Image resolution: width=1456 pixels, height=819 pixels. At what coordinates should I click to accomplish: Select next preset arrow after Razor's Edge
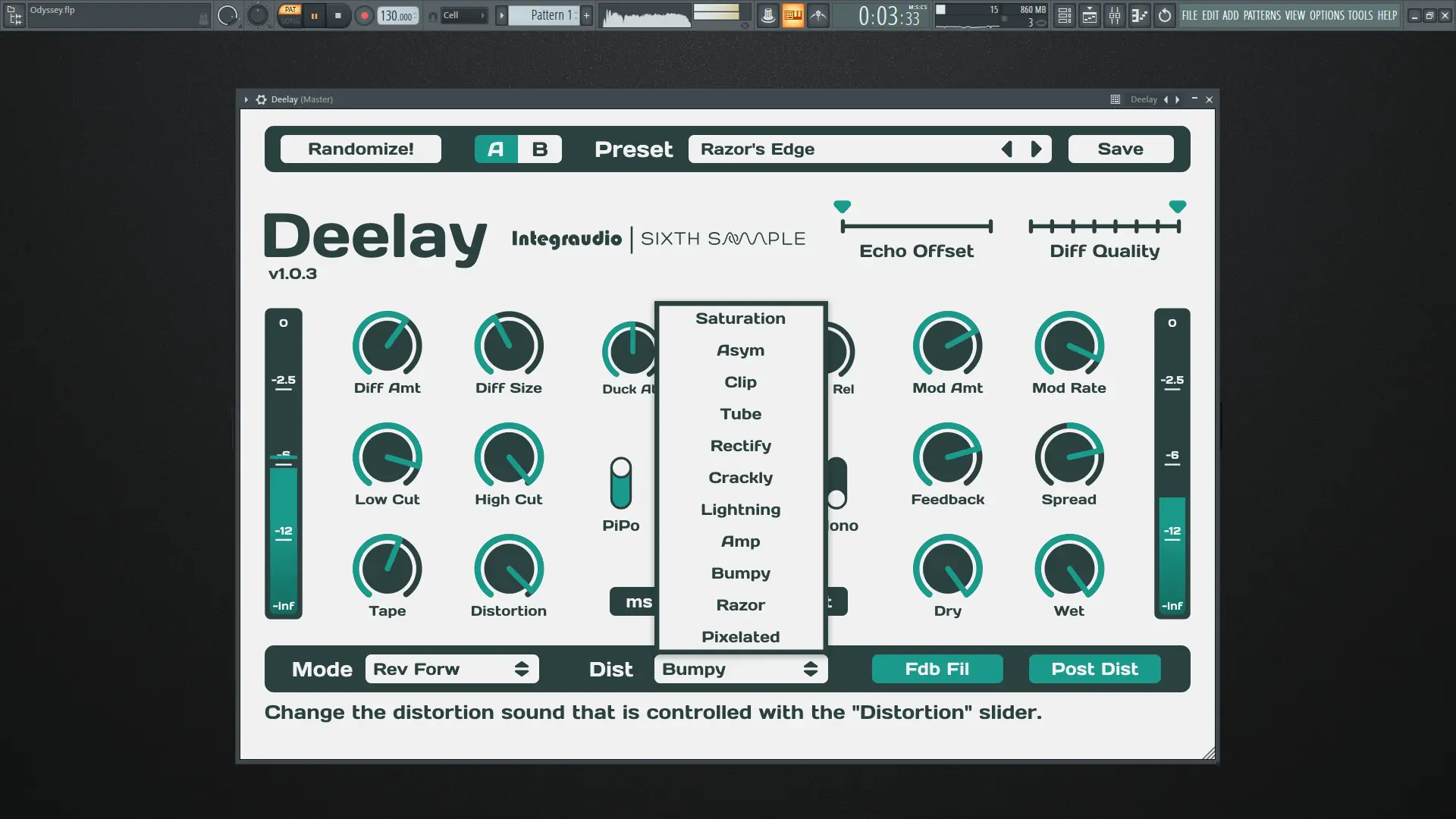point(1036,149)
